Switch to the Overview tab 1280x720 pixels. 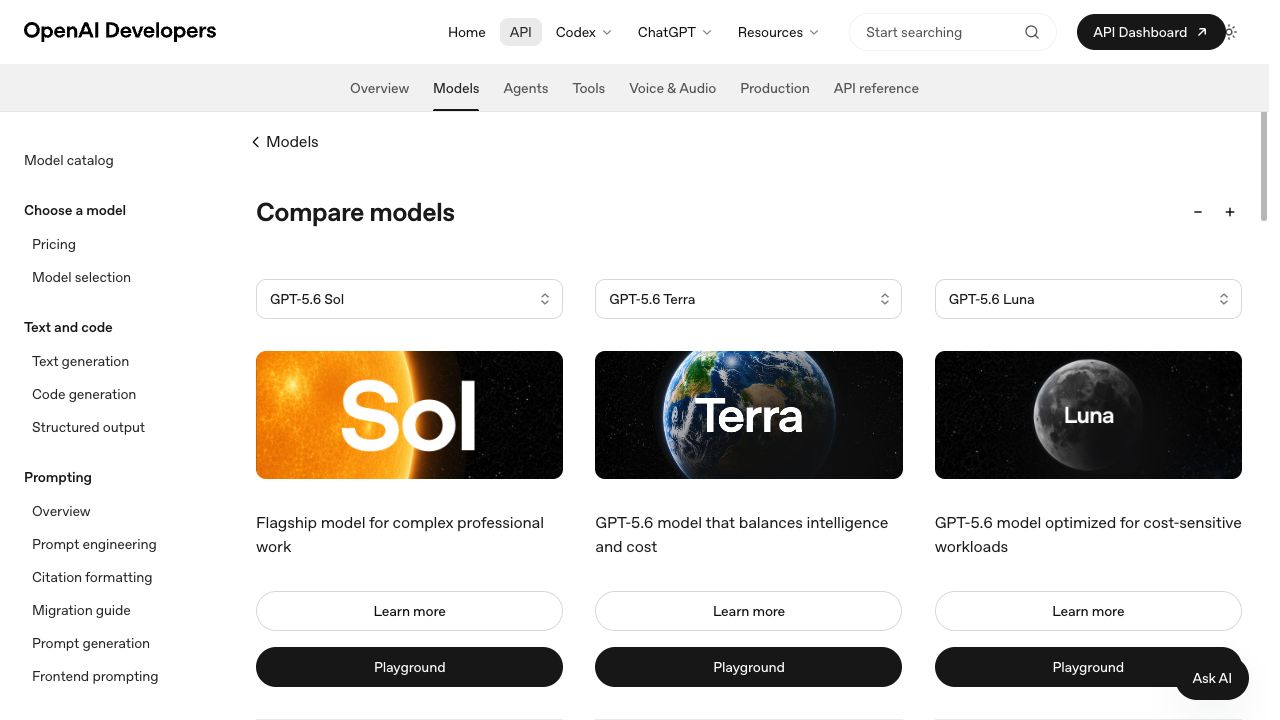coord(379,88)
